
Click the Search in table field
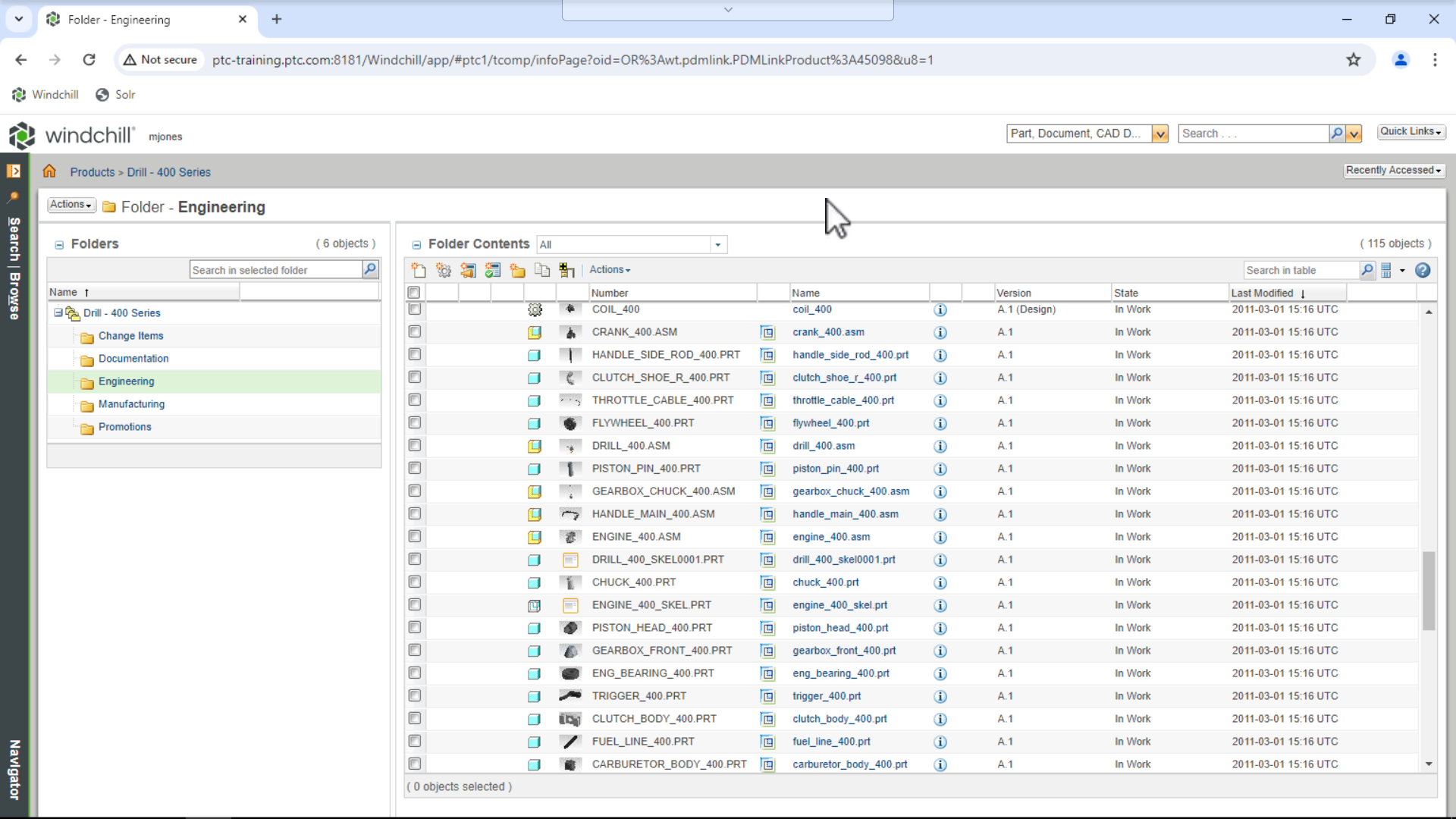[1302, 270]
